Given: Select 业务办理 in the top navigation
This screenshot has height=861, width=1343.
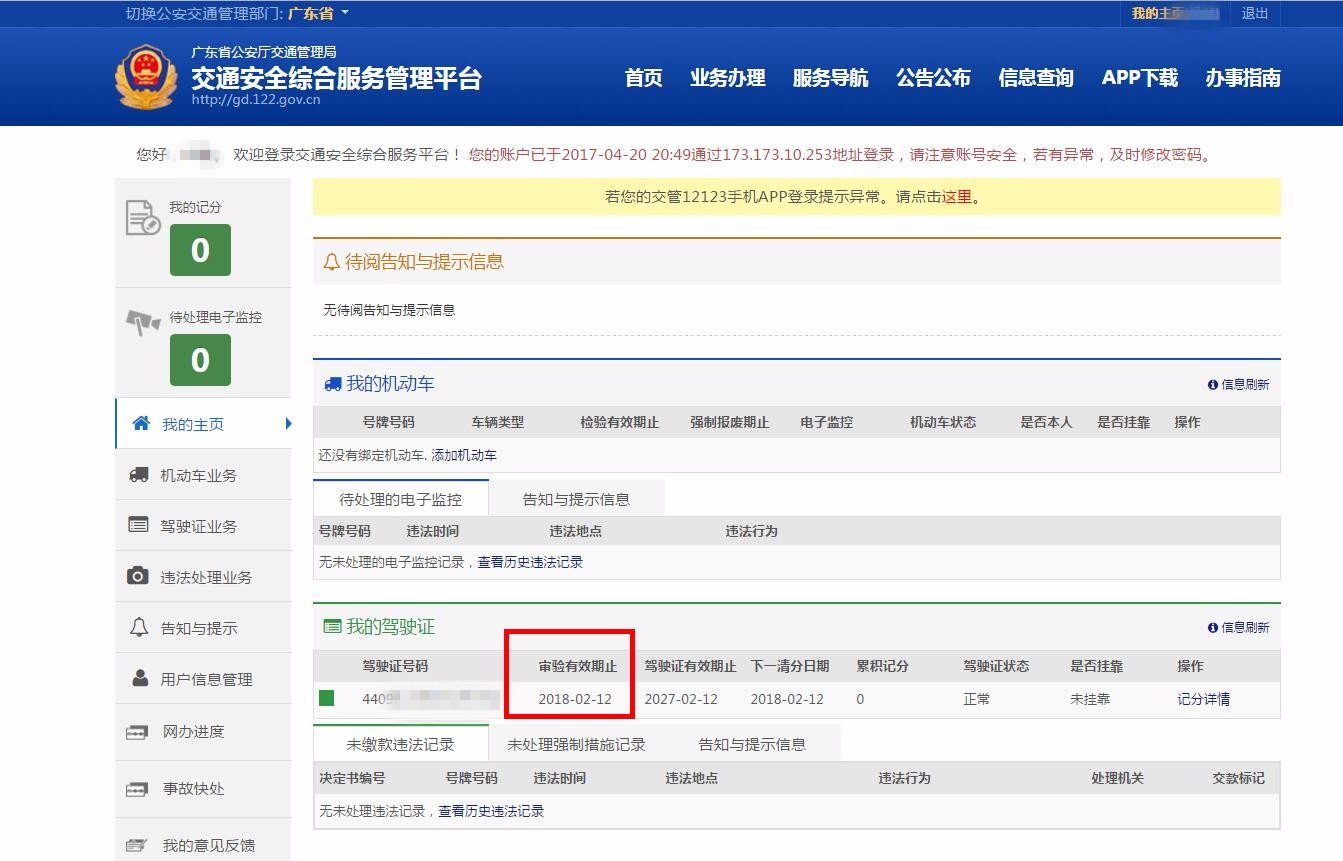Looking at the screenshot, I should 729,78.
